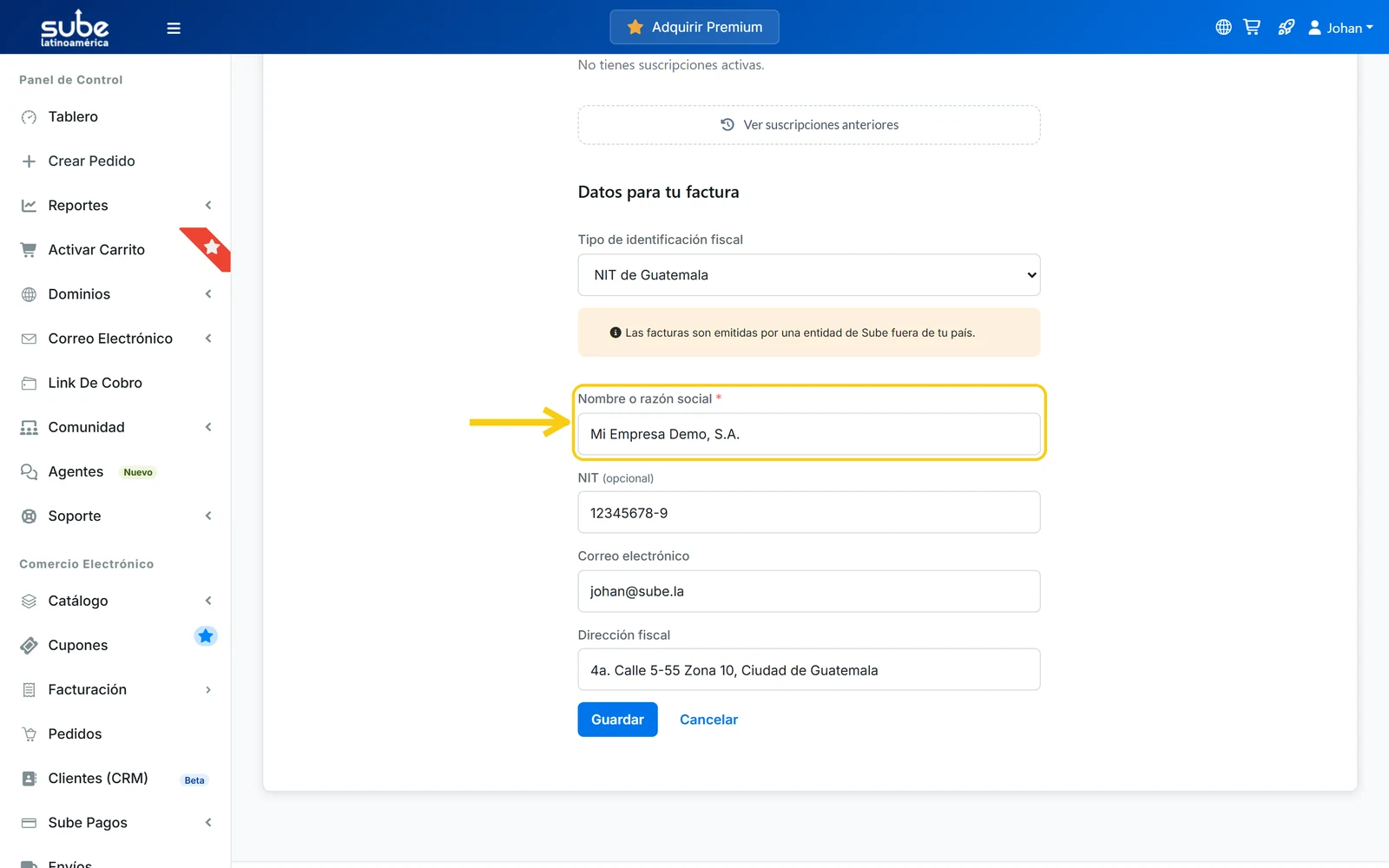Image resolution: width=1389 pixels, height=868 pixels.
Task: Toggle the hamburger sidebar menu icon
Action: 174,28
